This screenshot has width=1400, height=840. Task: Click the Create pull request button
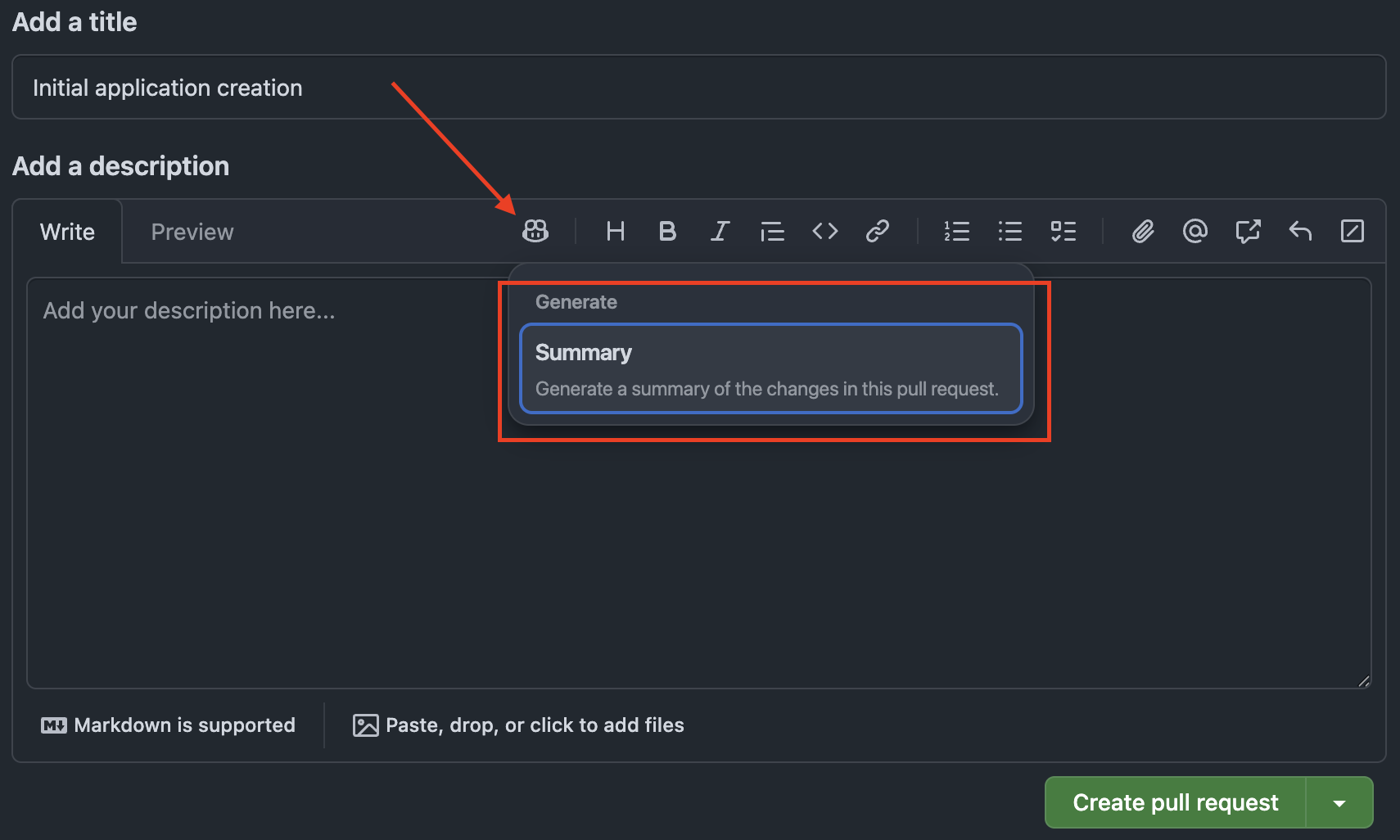[1175, 802]
